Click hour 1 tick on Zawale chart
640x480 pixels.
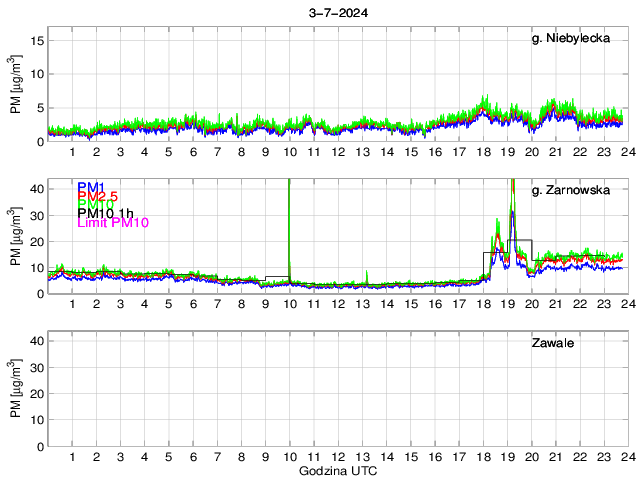[x=72, y=457]
